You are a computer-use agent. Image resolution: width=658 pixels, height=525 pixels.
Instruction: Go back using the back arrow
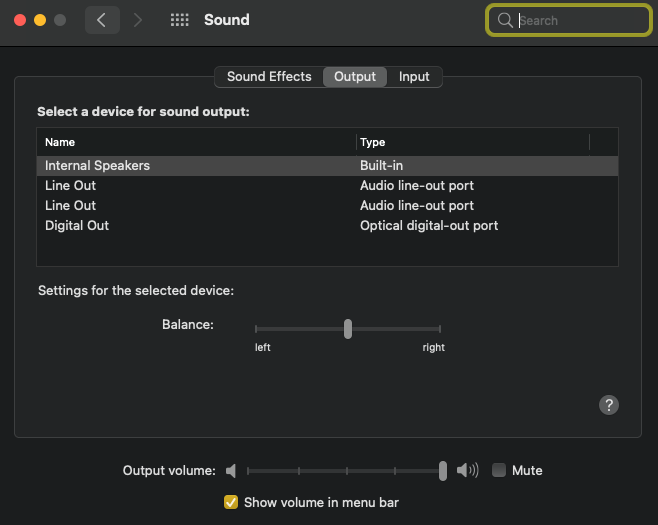pos(101,20)
